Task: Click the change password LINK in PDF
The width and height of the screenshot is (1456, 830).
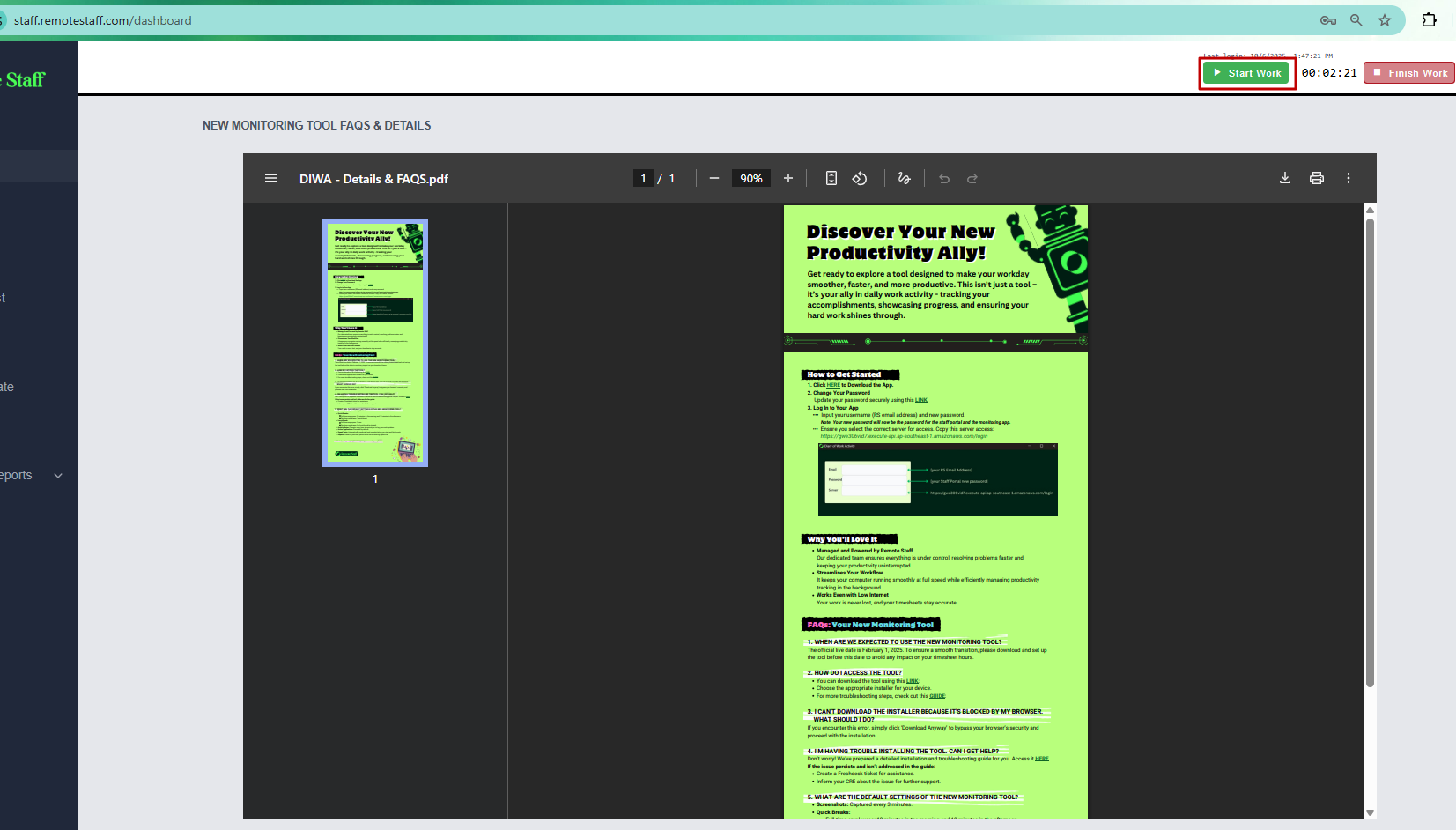Action: [921, 400]
